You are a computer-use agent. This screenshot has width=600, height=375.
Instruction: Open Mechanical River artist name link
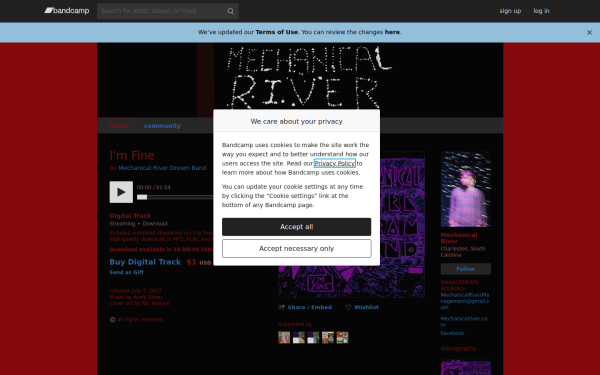tap(459, 238)
